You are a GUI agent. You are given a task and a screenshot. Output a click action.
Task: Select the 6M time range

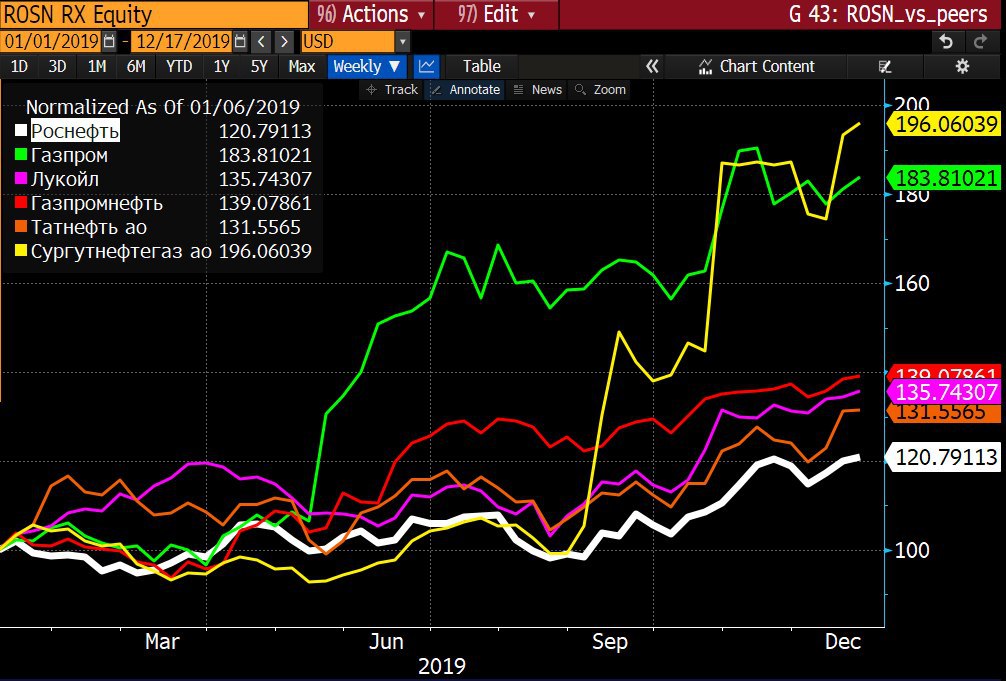136,66
